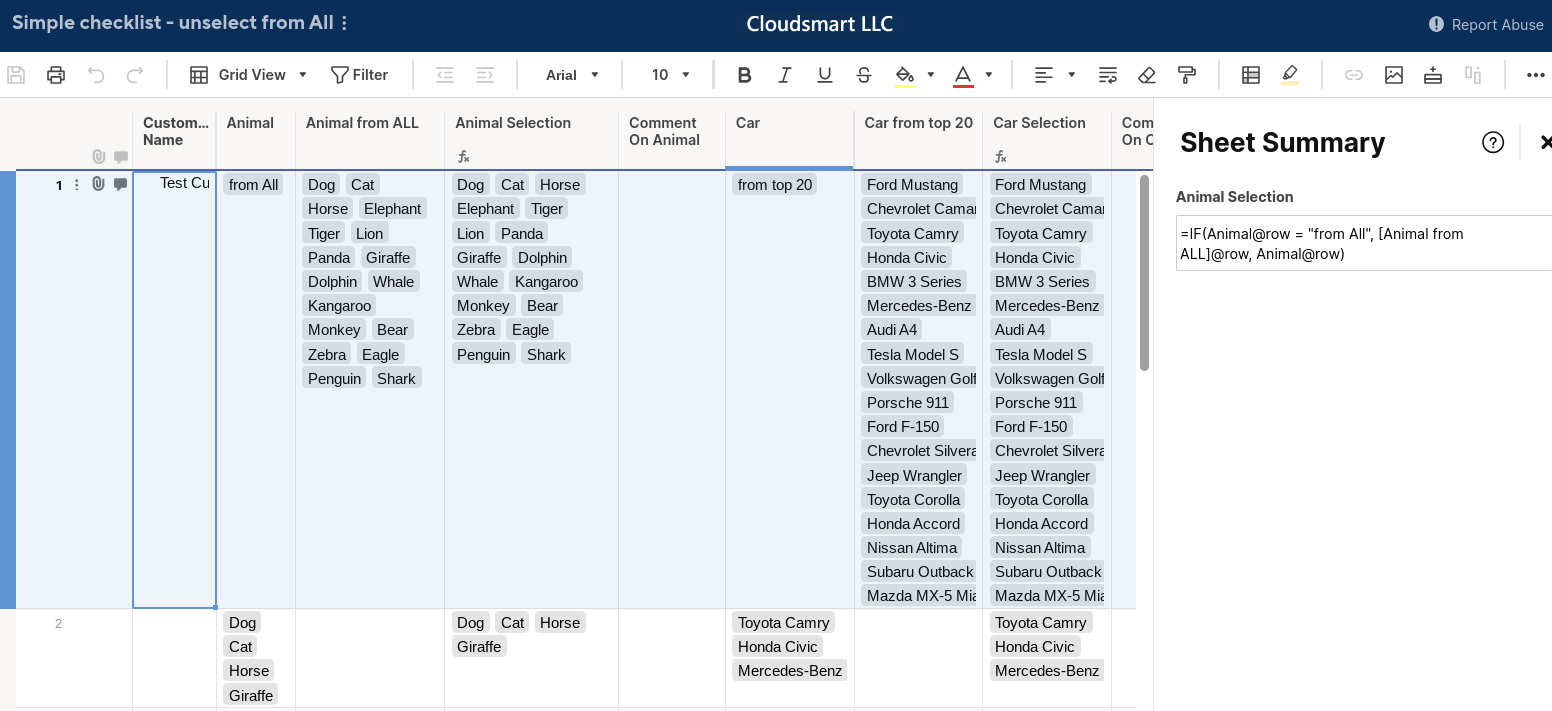Click the attachments column header paperclip

[99, 157]
